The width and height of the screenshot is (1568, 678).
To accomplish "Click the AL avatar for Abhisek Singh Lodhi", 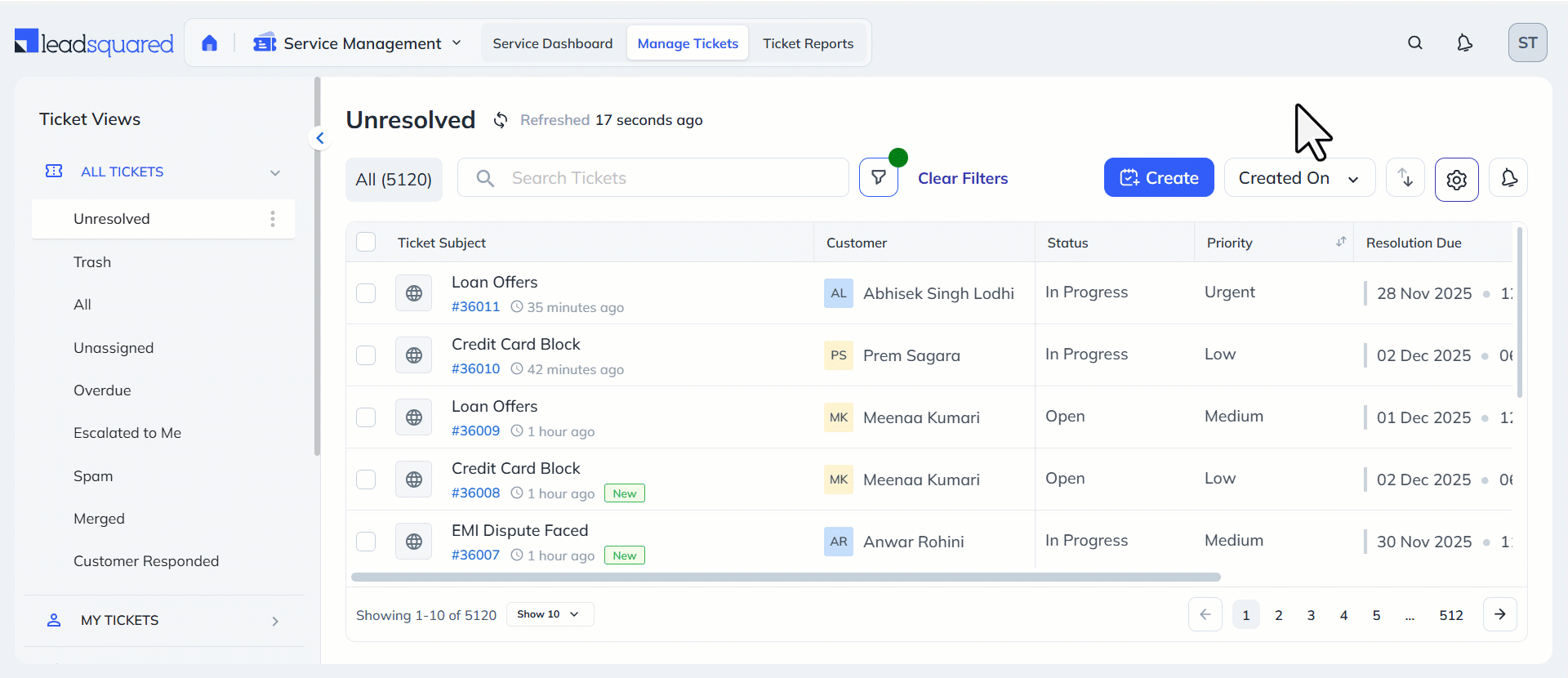I will 839,293.
